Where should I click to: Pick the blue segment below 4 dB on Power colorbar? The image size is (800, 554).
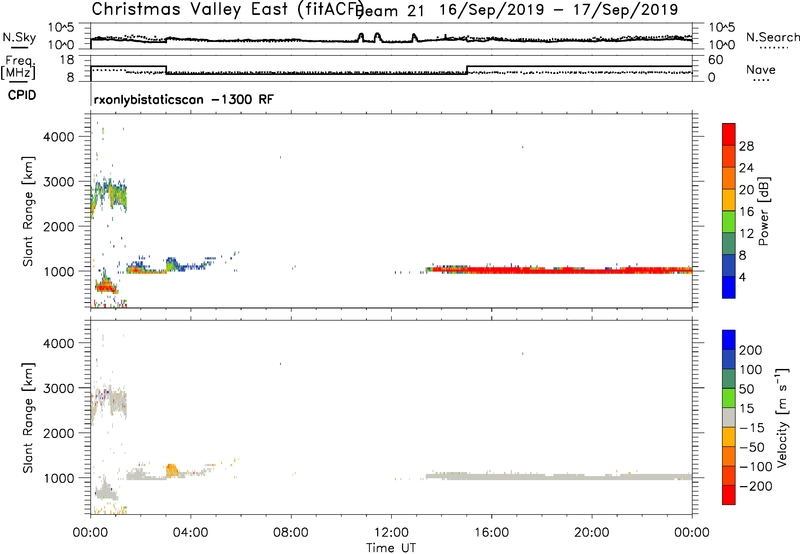(x=729, y=287)
